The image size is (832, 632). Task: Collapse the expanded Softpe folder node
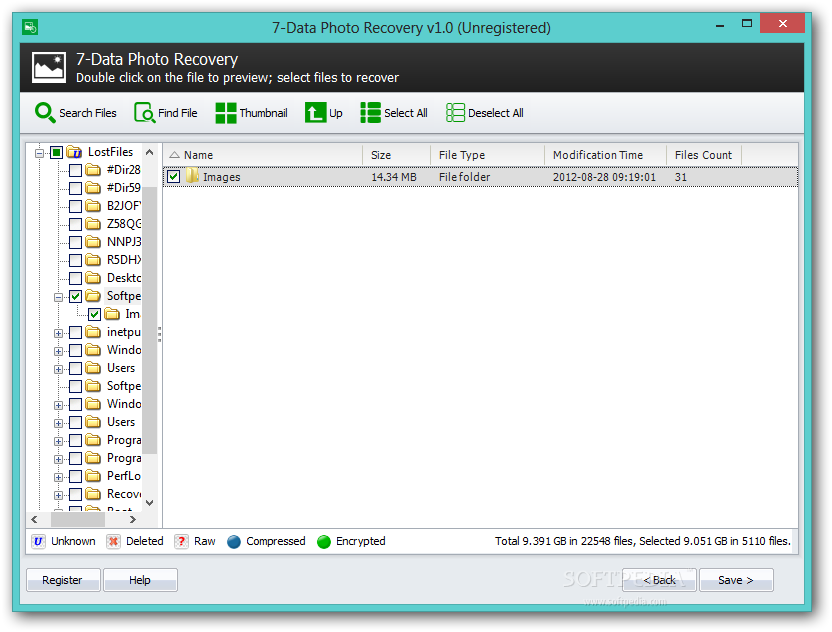(x=58, y=297)
